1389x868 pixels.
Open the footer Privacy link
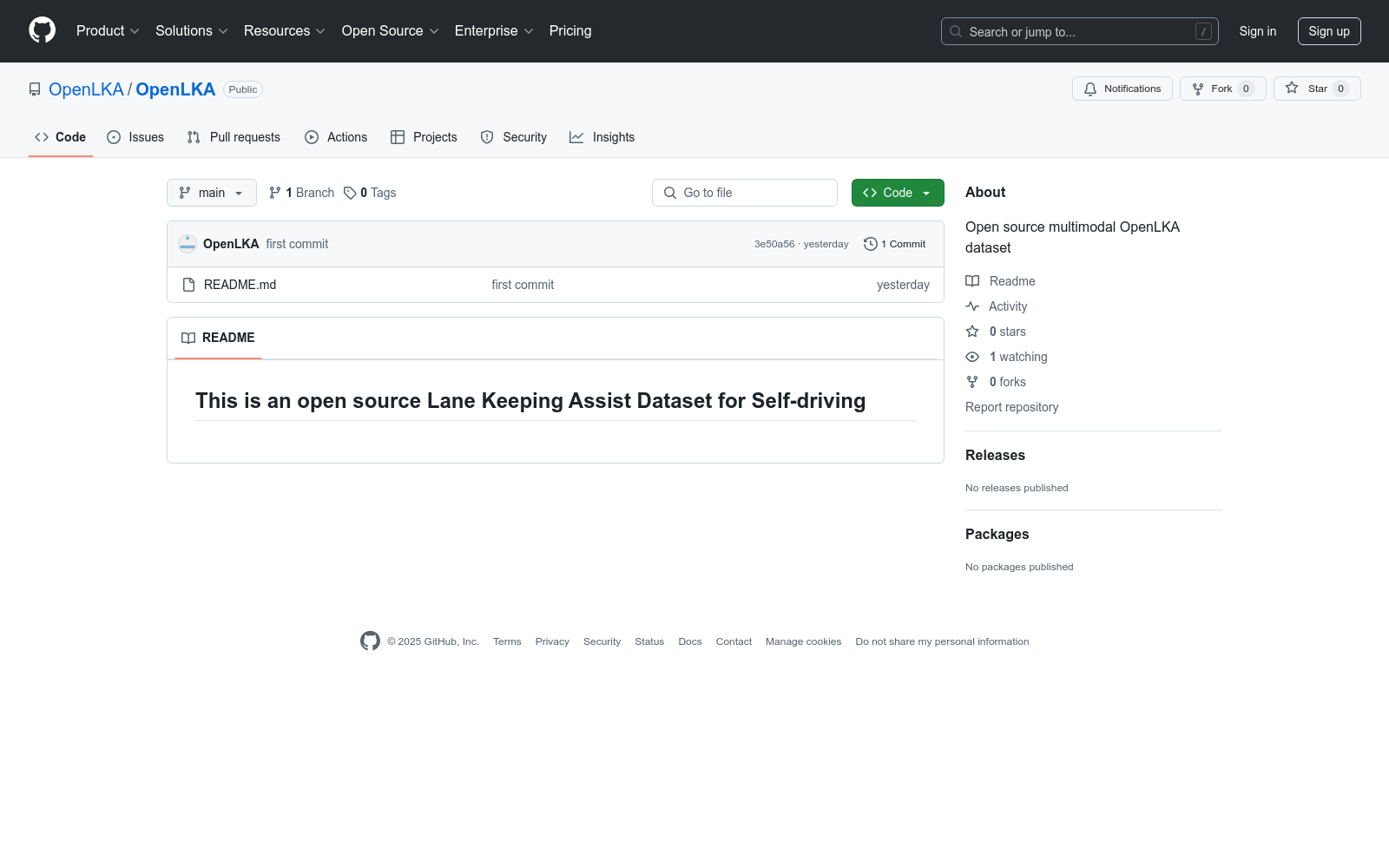coord(552,641)
